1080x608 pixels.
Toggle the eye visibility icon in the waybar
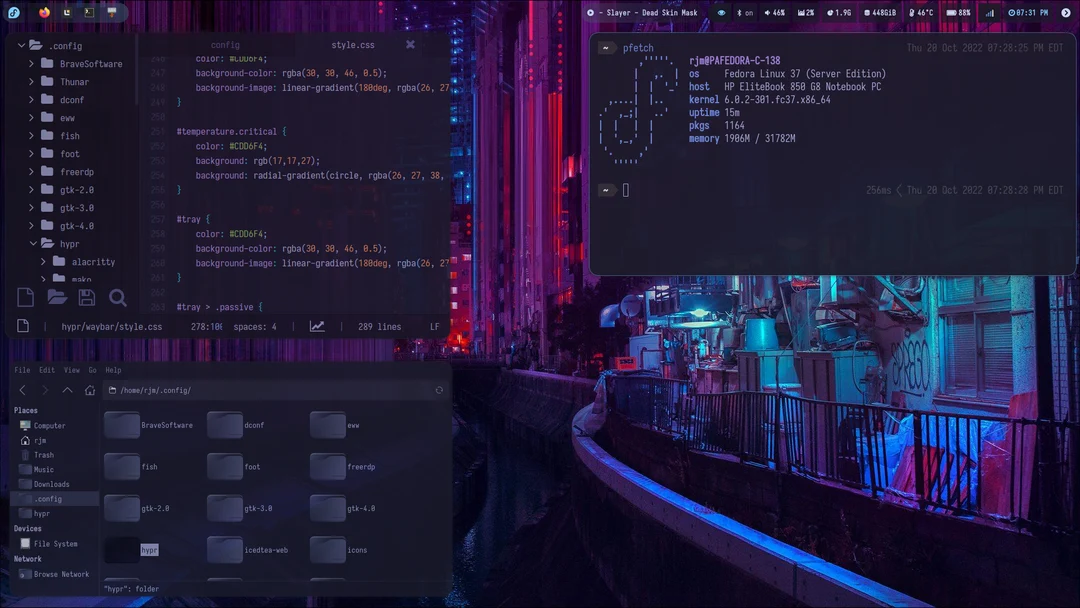(x=722, y=12)
